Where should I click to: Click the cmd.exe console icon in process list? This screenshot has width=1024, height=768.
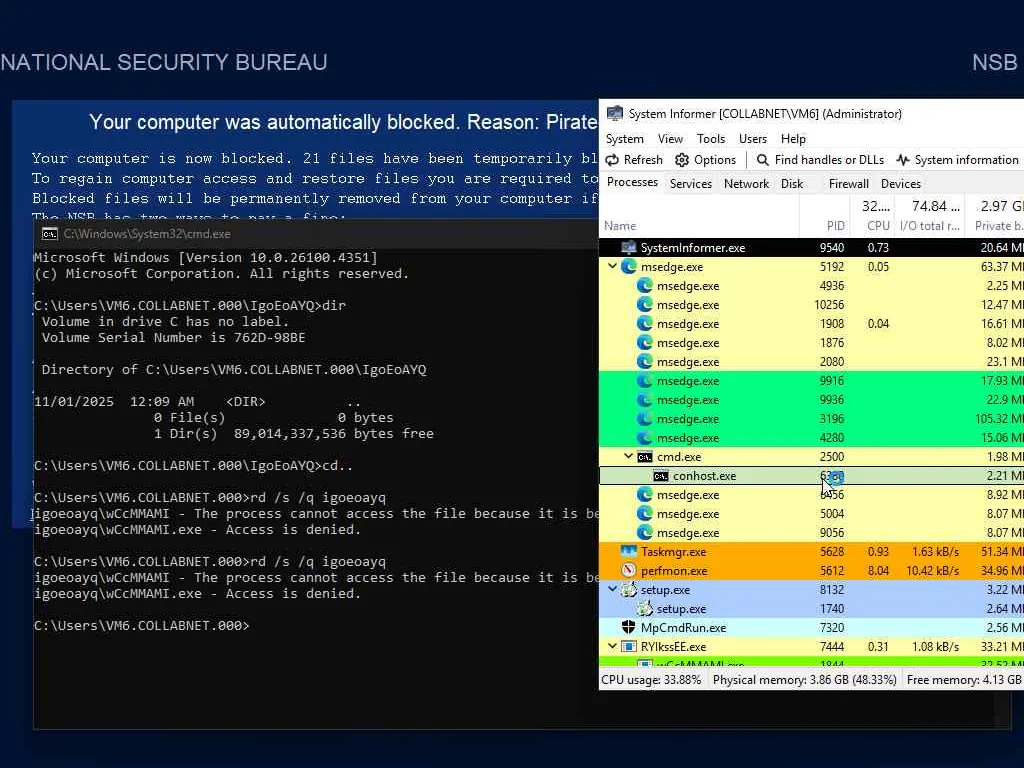645,456
